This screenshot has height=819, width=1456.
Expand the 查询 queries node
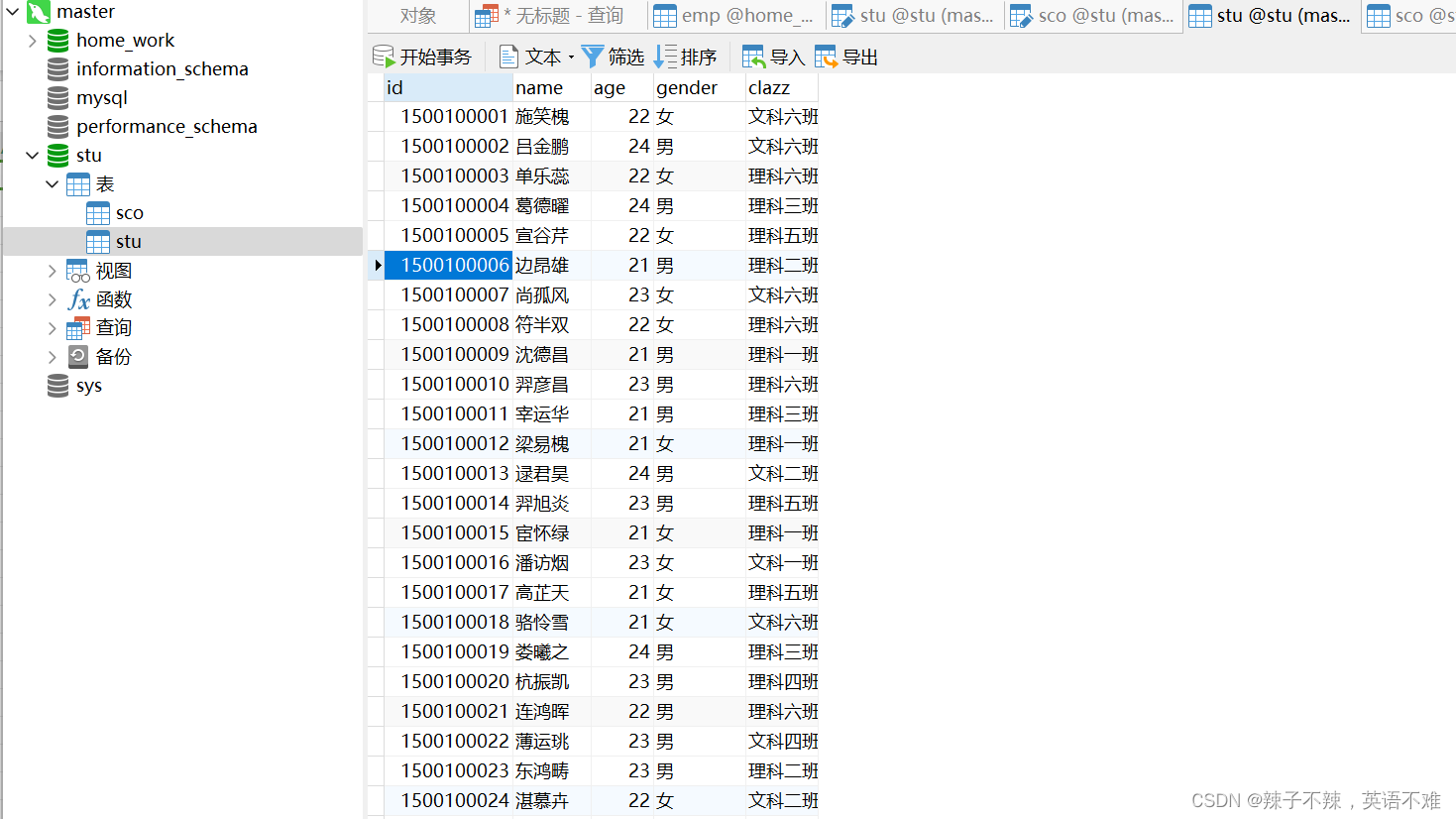[x=53, y=328]
